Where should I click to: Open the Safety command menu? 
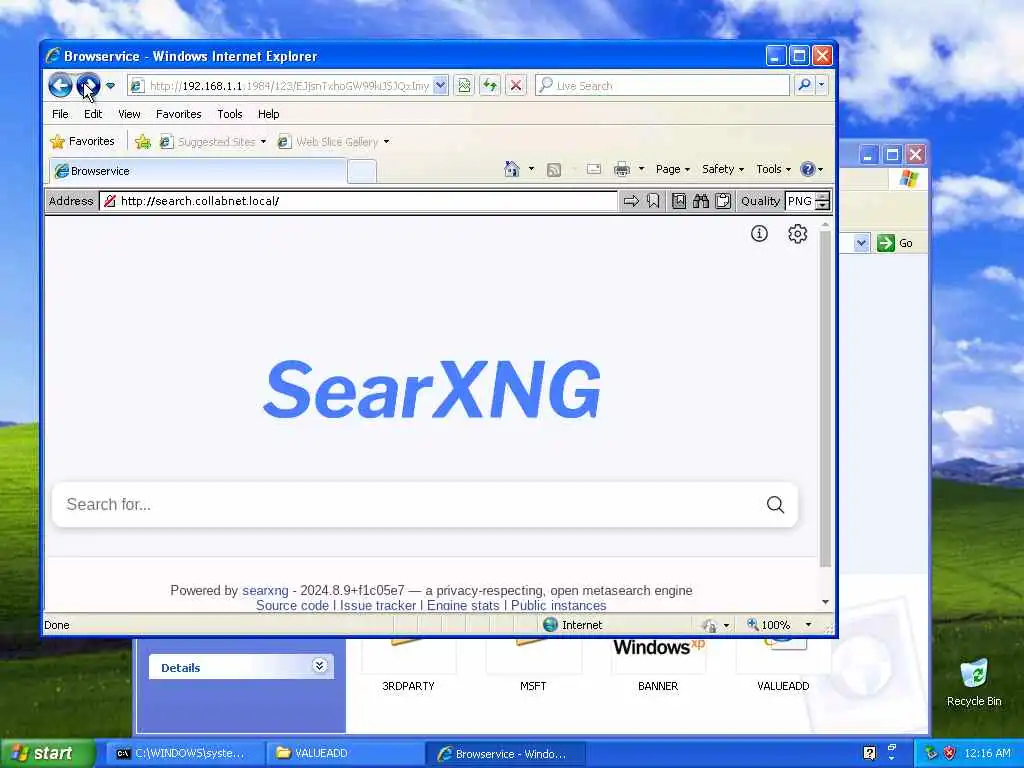[723, 169]
